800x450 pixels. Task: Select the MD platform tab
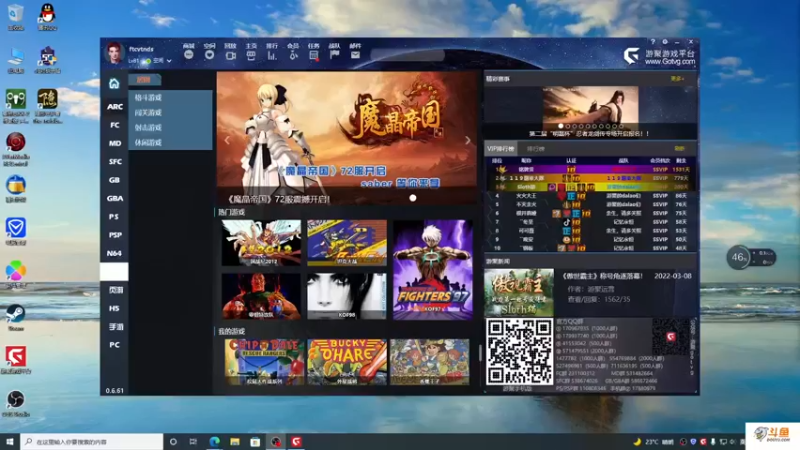[114, 143]
